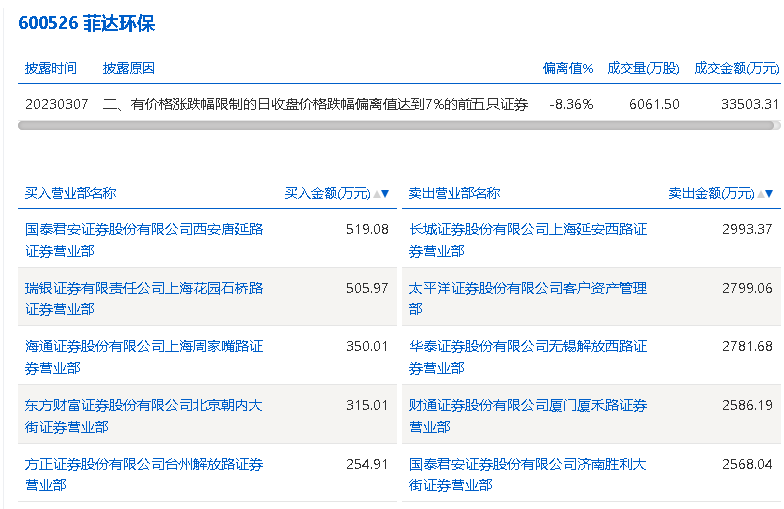Image resolution: width=784 pixels, height=509 pixels.
Task: Click the 买入金额(万元) header label
Action: [328, 194]
